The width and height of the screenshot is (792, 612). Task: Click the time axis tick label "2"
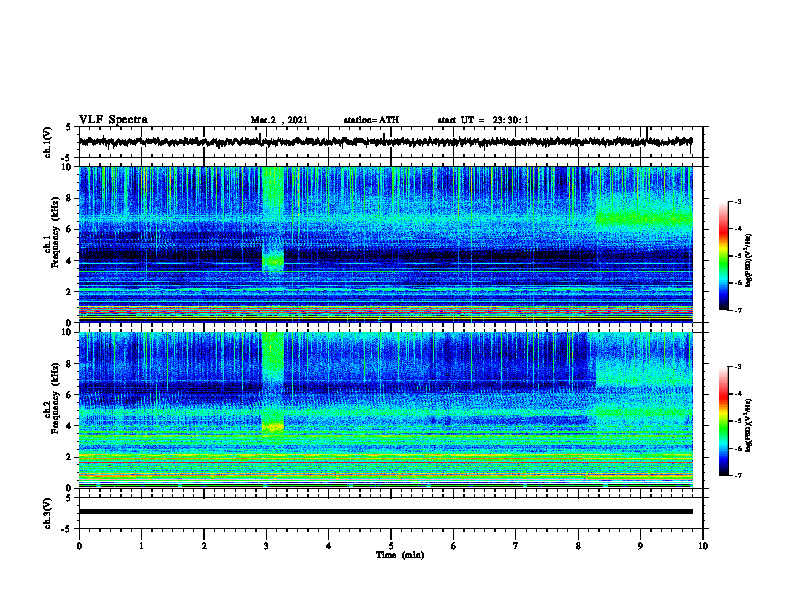pyautogui.click(x=204, y=546)
